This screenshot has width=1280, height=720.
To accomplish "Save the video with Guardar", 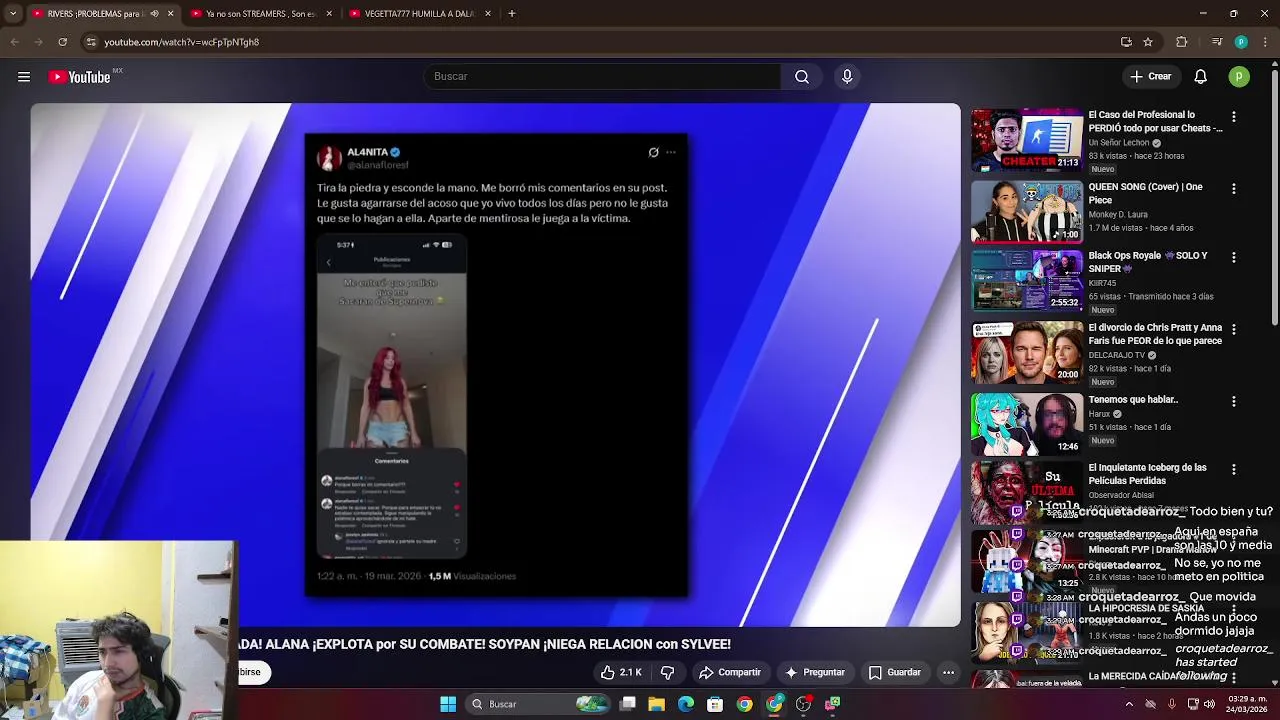I will coord(894,673).
